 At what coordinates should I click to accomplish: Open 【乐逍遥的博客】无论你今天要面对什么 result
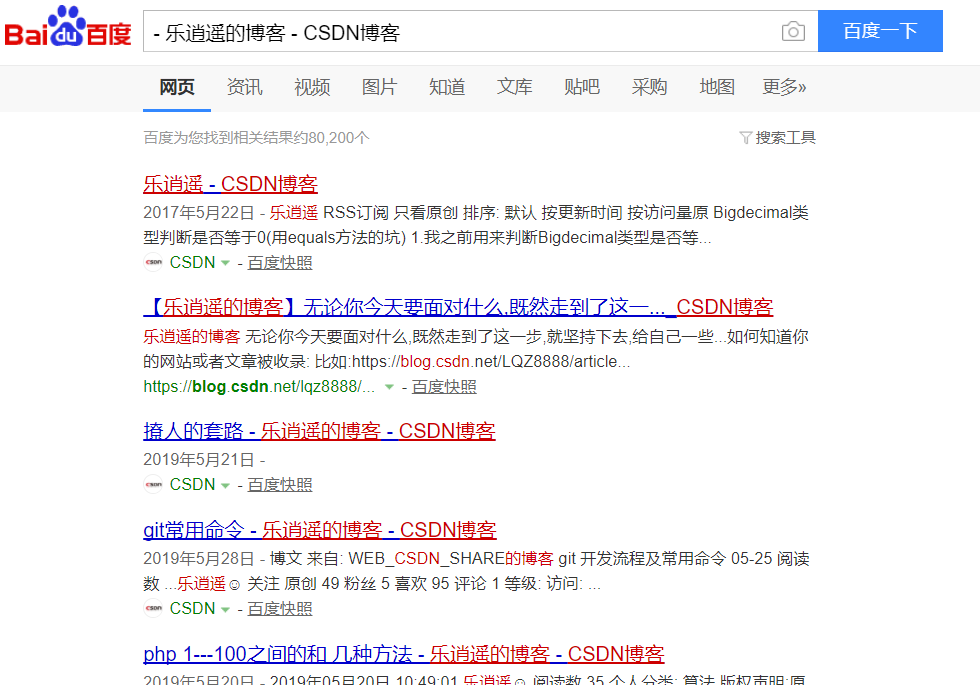[x=458, y=307]
